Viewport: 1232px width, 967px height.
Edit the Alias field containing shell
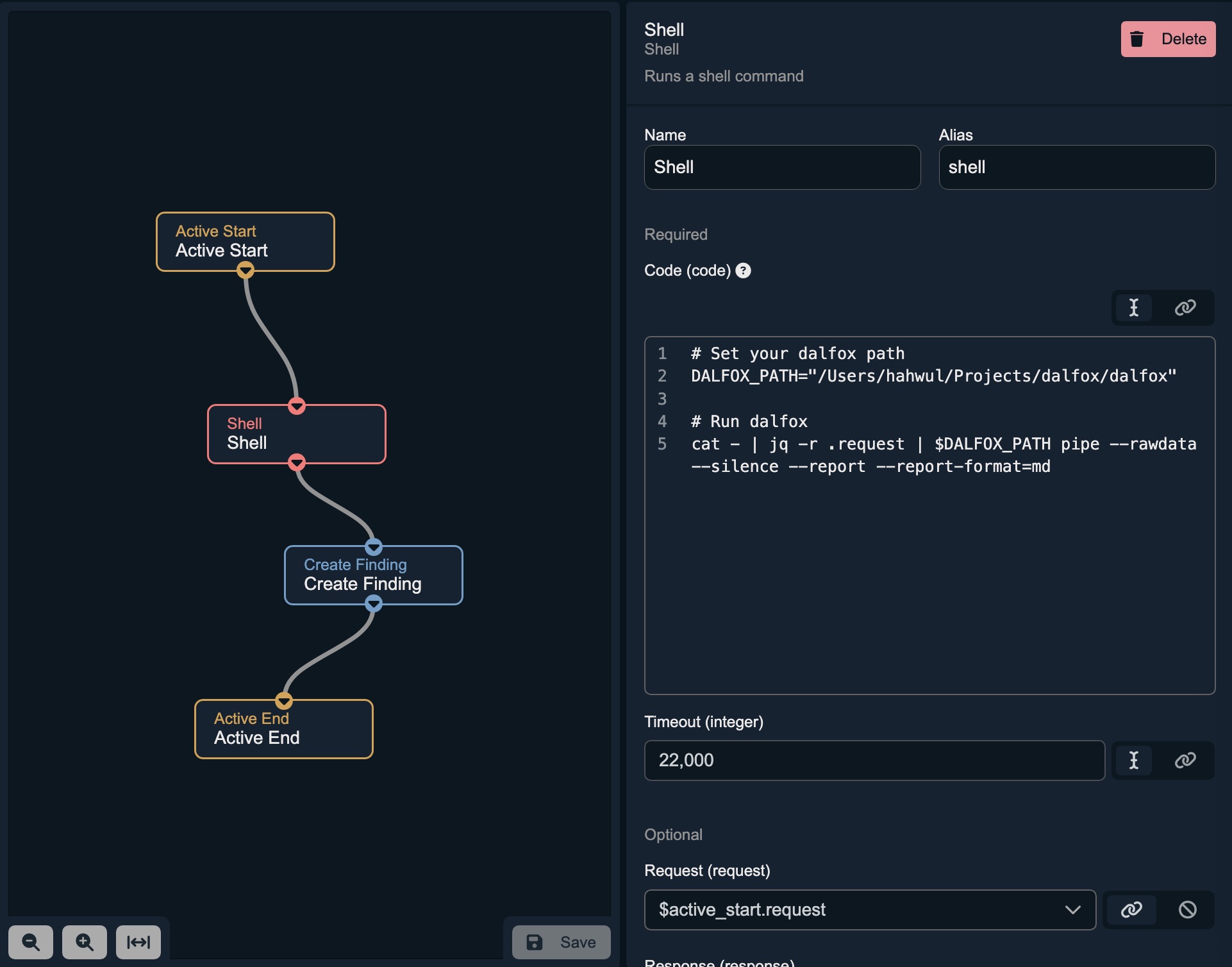click(1077, 167)
